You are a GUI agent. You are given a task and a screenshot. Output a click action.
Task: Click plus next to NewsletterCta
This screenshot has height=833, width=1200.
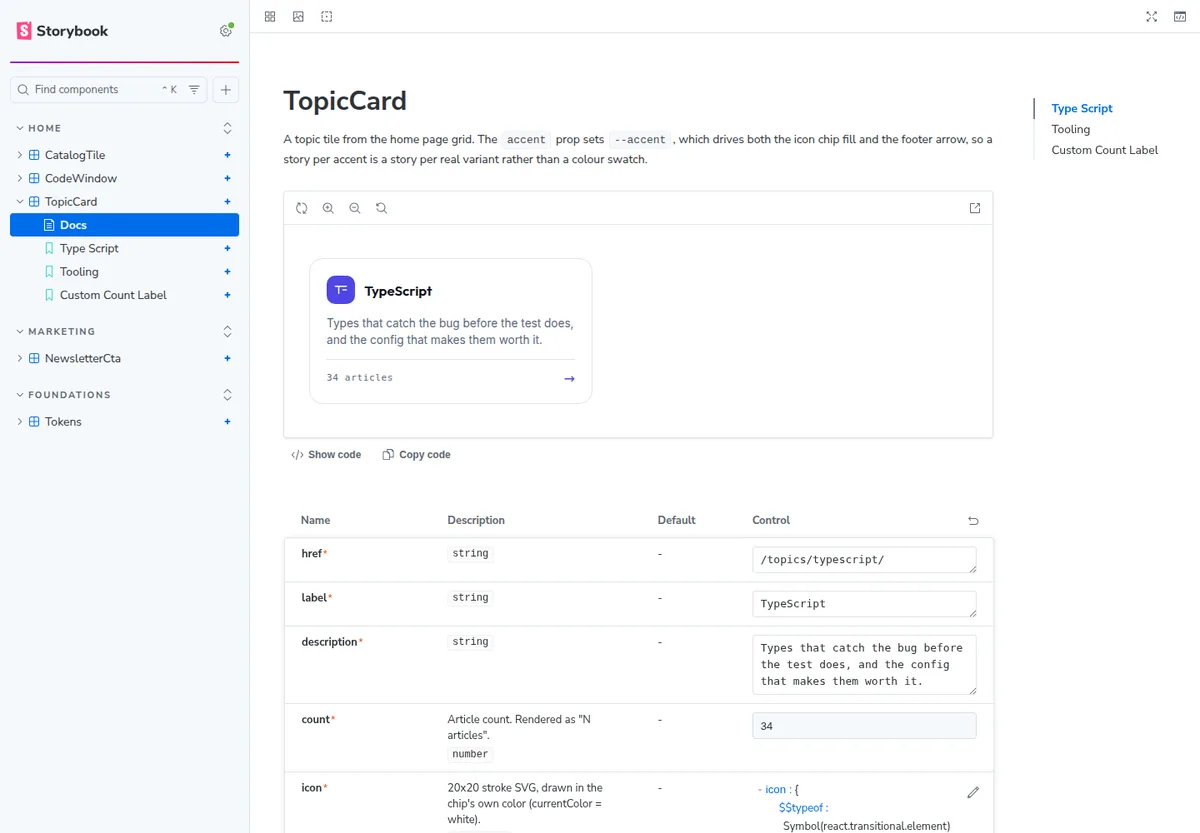tap(227, 358)
